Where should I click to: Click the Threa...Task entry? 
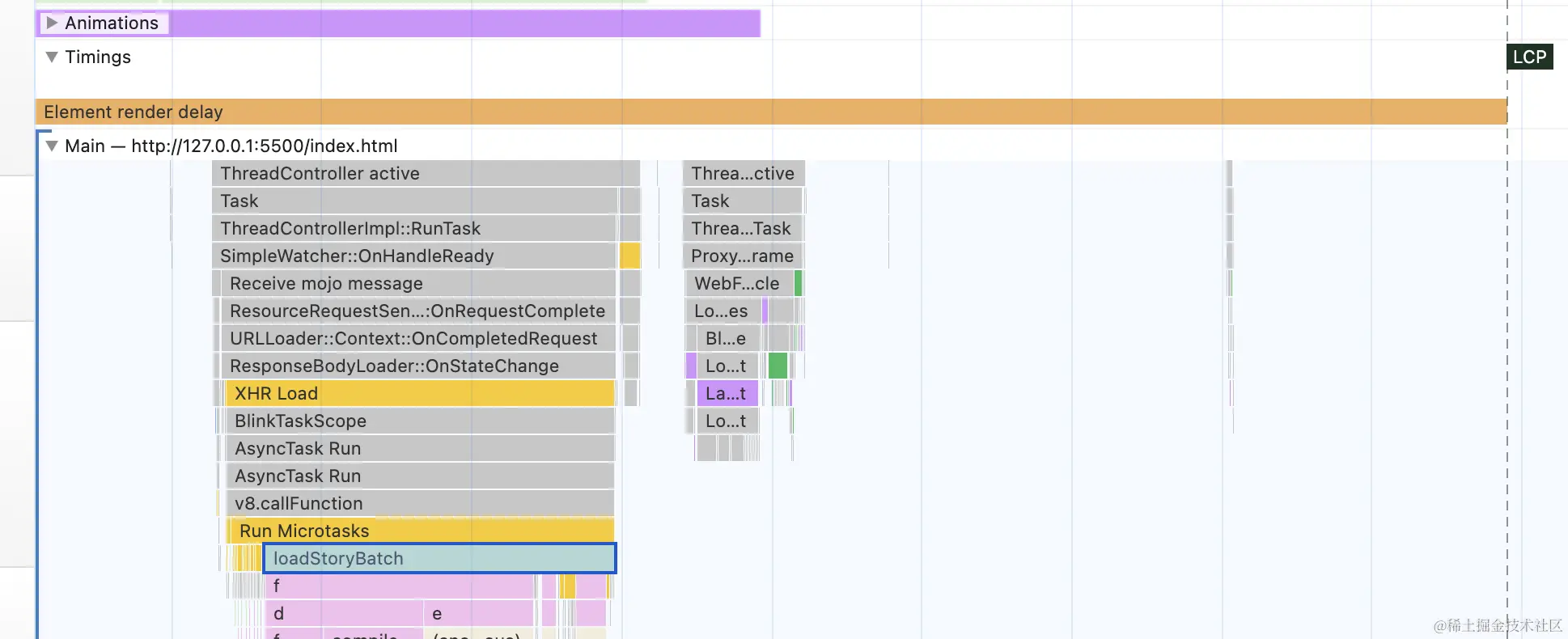(x=742, y=228)
